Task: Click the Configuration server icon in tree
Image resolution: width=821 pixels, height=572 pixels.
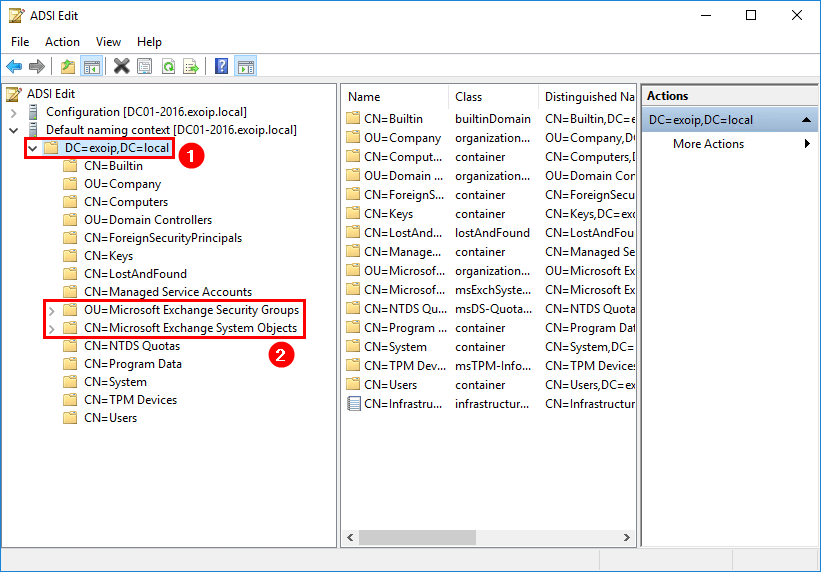Action: point(34,112)
